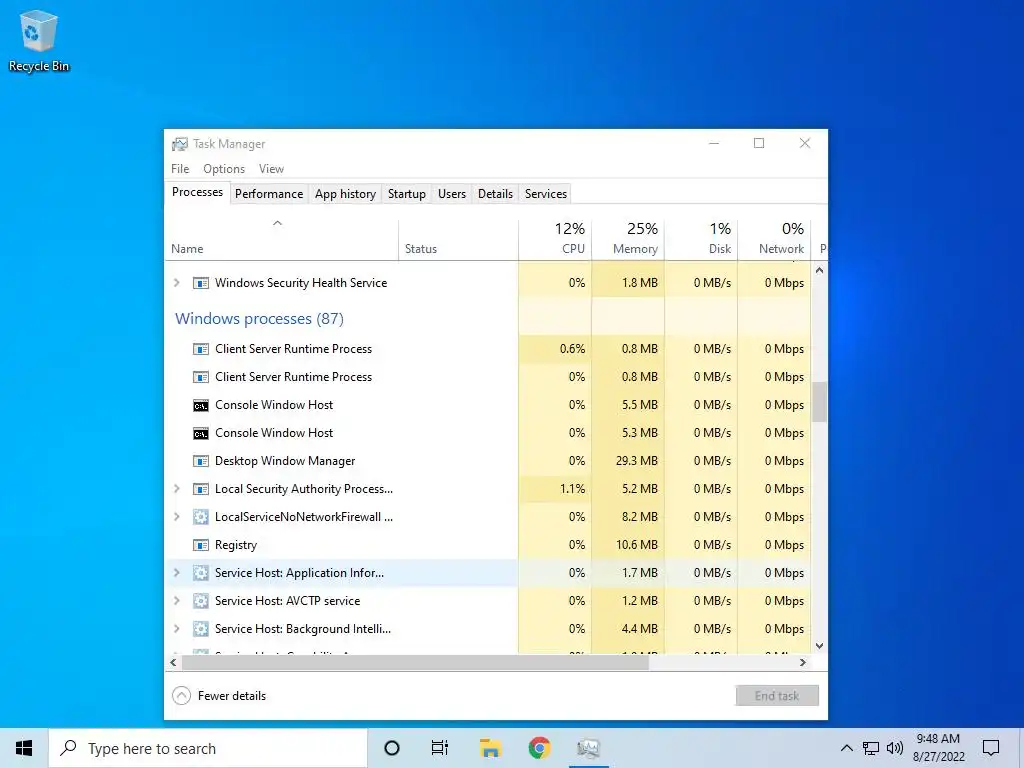Open Cortana from the taskbar circle icon

click(x=392, y=748)
